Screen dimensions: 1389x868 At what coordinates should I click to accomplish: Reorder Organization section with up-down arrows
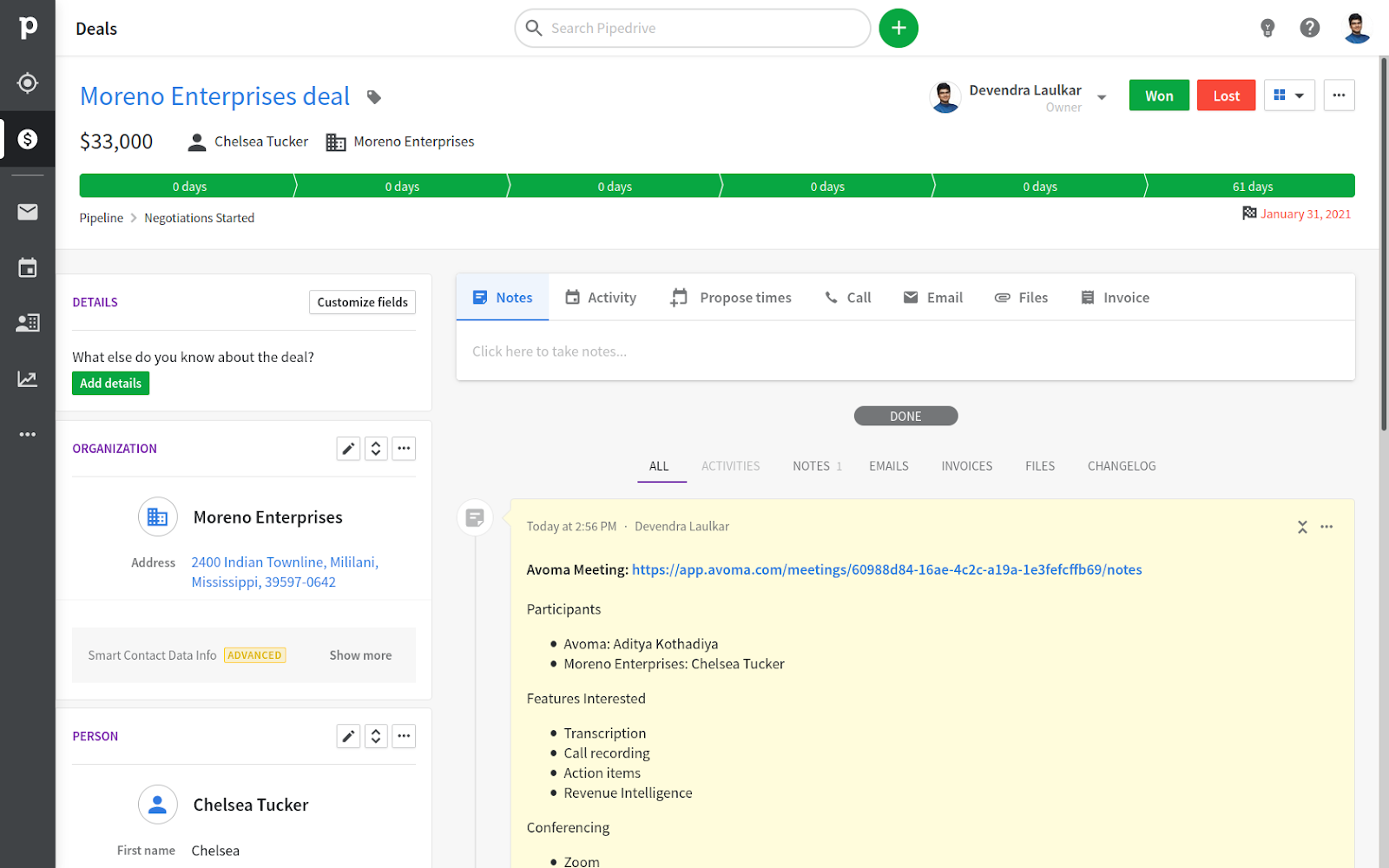(376, 449)
